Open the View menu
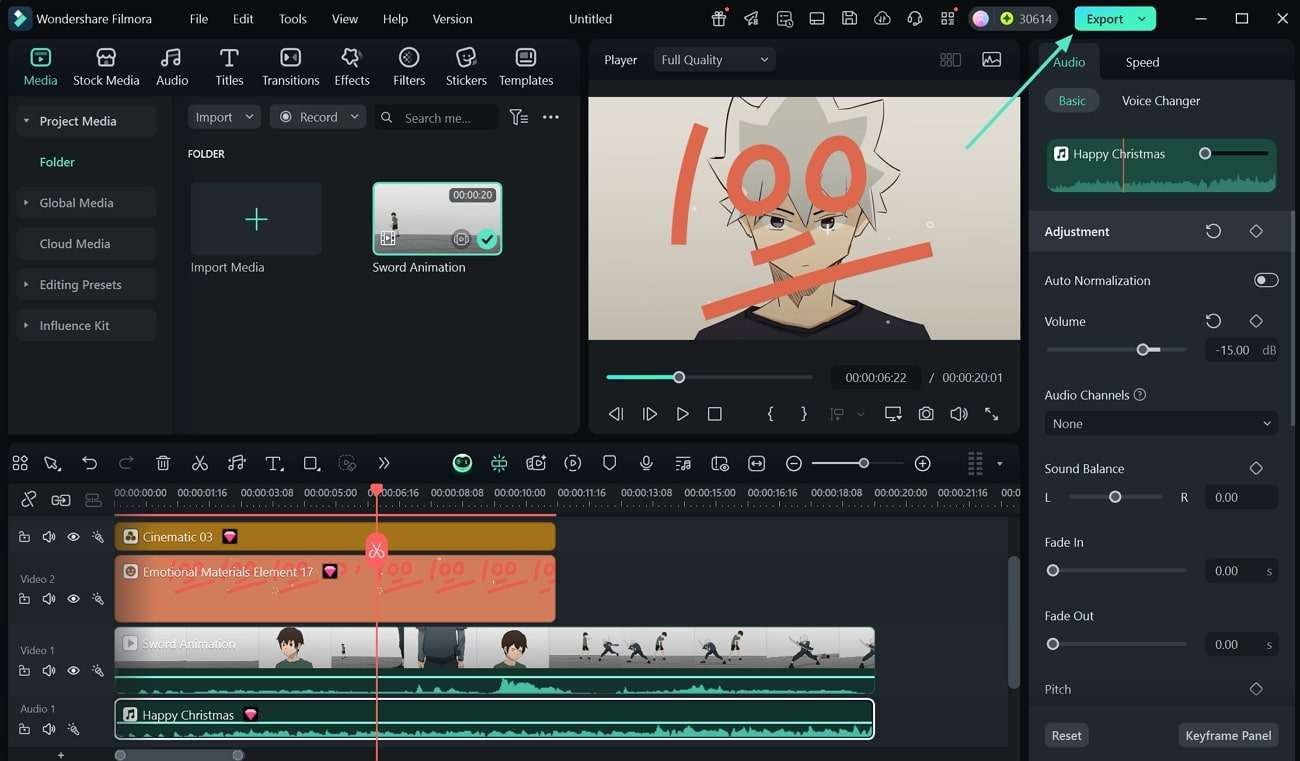This screenshot has width=1300, height=761. (345, 19)
